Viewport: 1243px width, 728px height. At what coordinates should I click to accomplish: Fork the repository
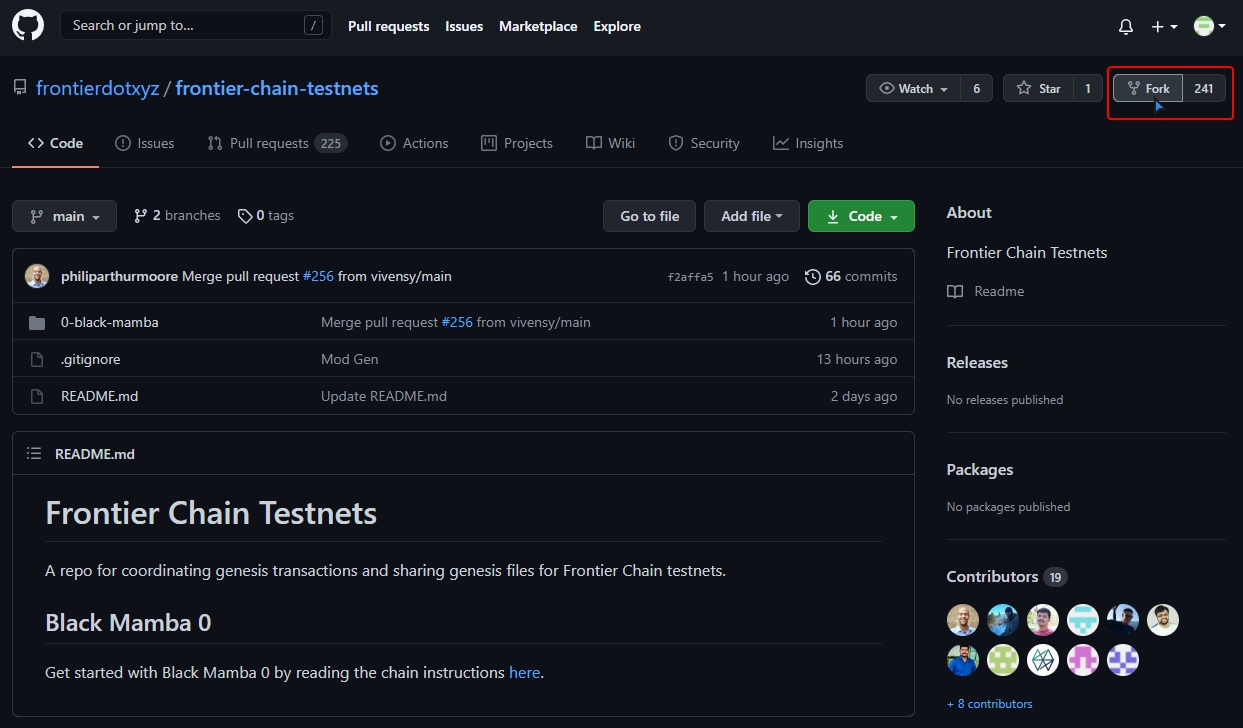click(x=1148, y=88)
